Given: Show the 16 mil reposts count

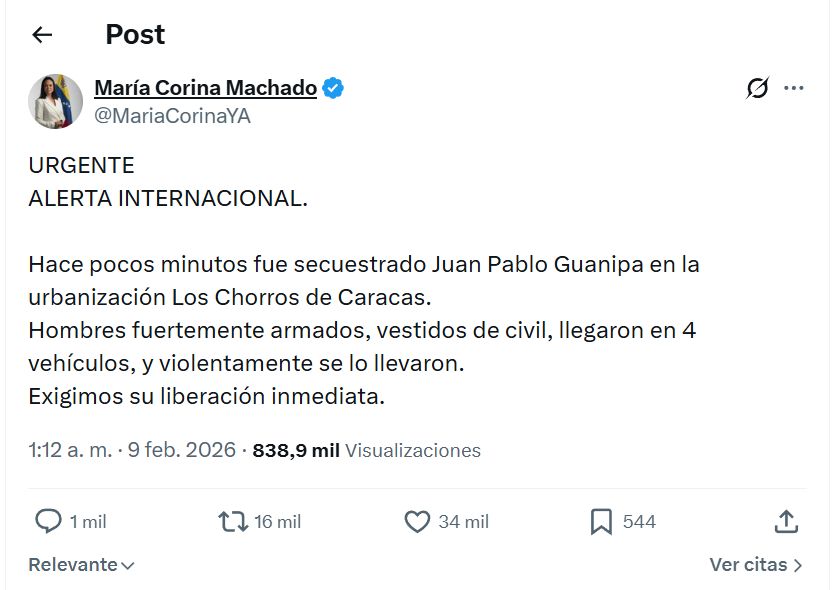Looking at the screenshot, I should pyautogui.click(x=277, y=521).
